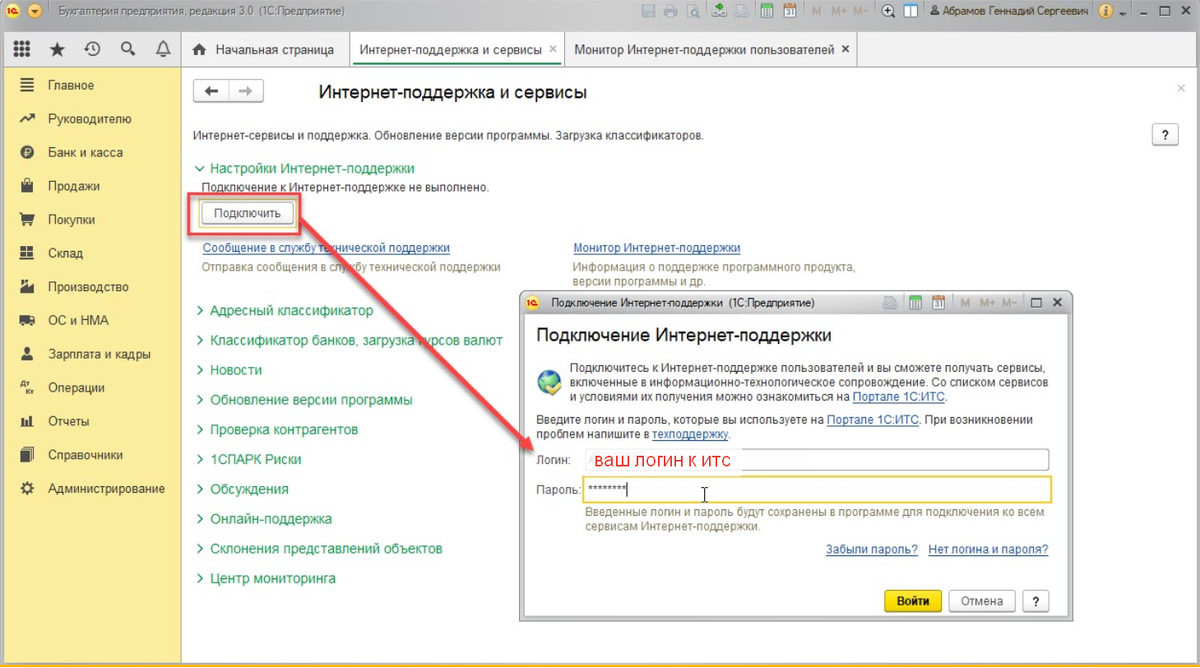Toggle the panel layout icon in title bar
1200x668 pixels.
point(911,11)
